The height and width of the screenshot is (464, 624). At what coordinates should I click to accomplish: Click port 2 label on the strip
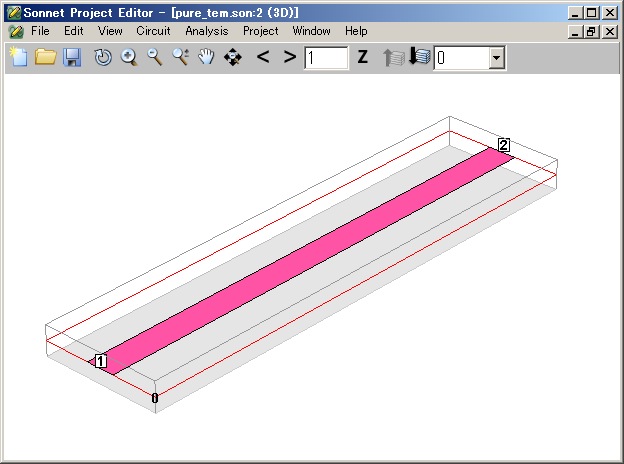(504, 145)
